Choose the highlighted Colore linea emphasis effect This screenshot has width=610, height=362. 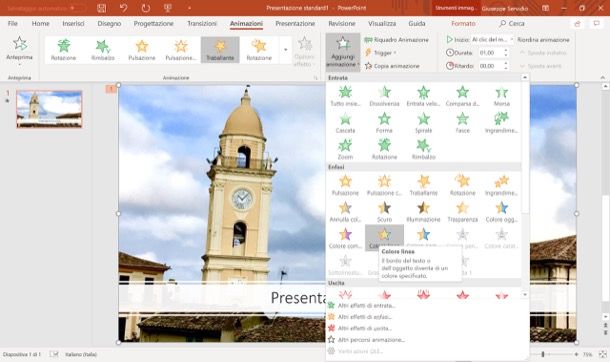click(384, 238)
